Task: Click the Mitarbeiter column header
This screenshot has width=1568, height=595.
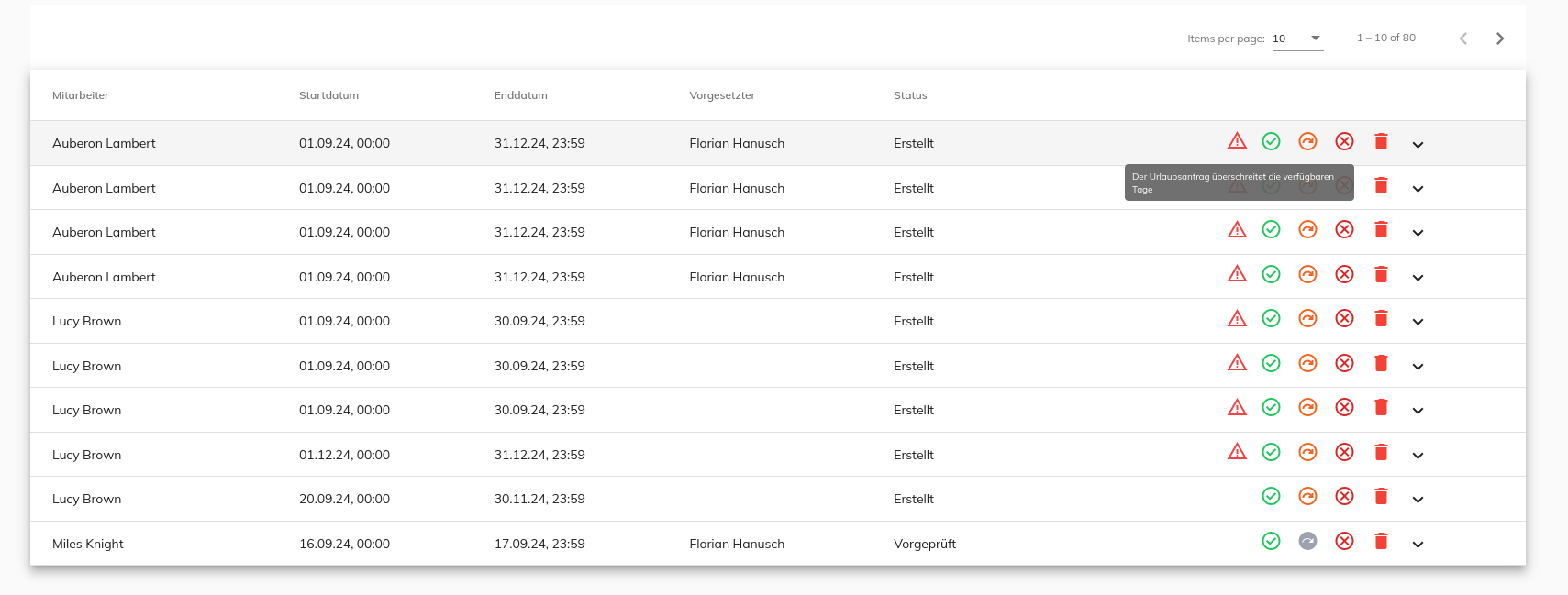Action: [81, 95]
